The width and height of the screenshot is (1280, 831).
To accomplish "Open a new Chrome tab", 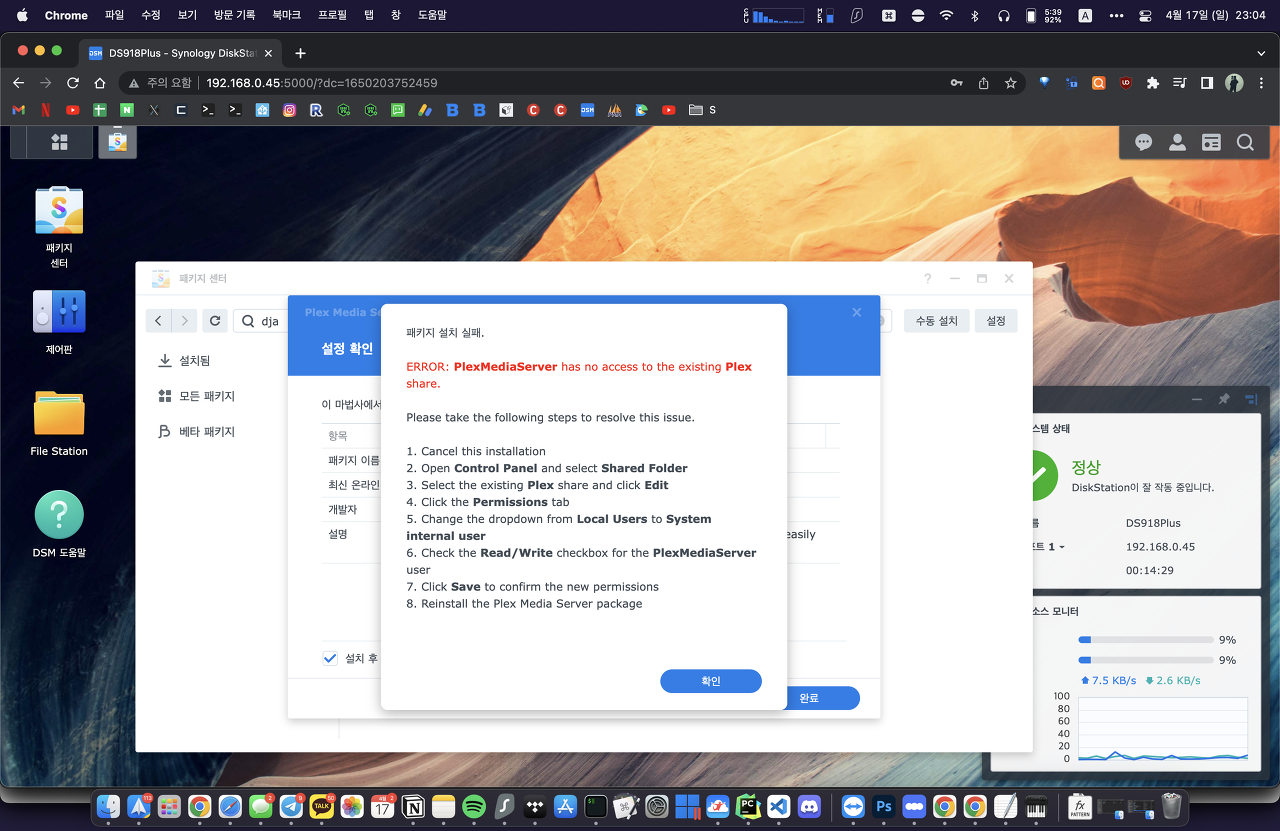I will (300, 53).
